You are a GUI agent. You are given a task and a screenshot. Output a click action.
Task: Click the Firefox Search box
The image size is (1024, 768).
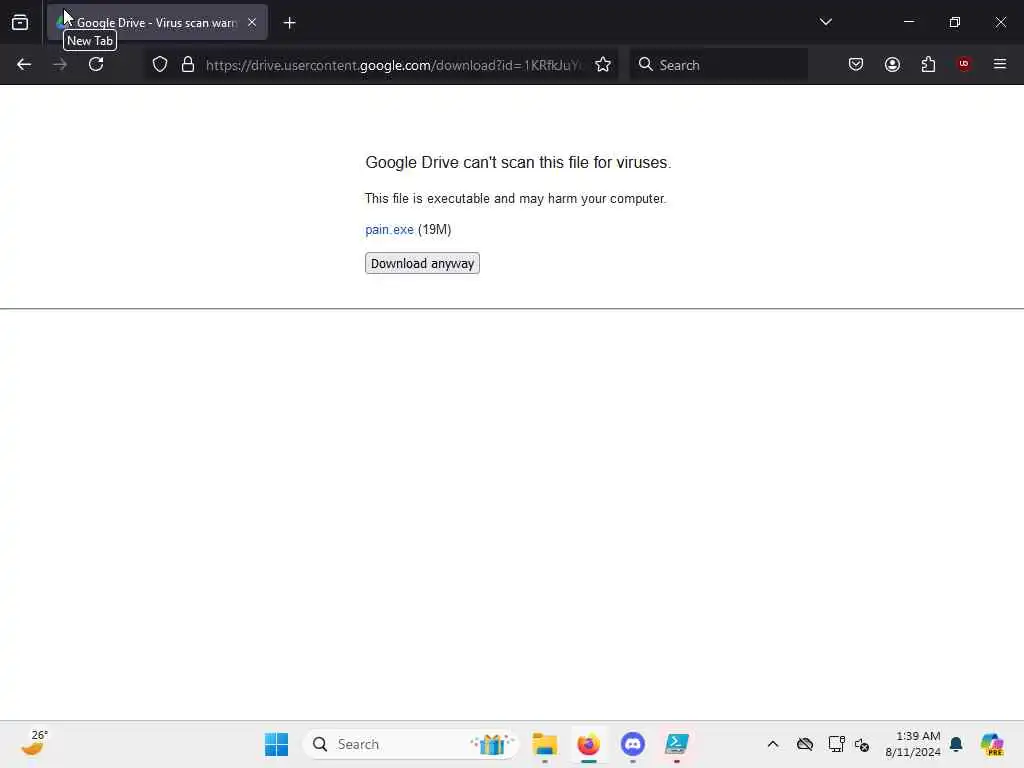[718, 65]
